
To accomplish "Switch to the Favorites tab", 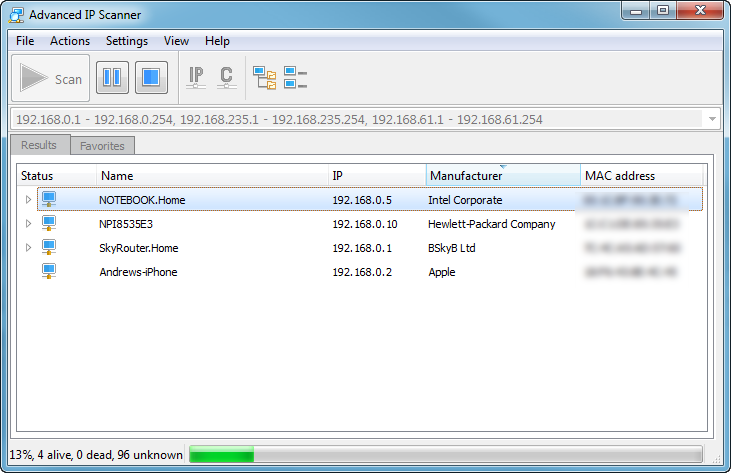I will tap(103, 146).
